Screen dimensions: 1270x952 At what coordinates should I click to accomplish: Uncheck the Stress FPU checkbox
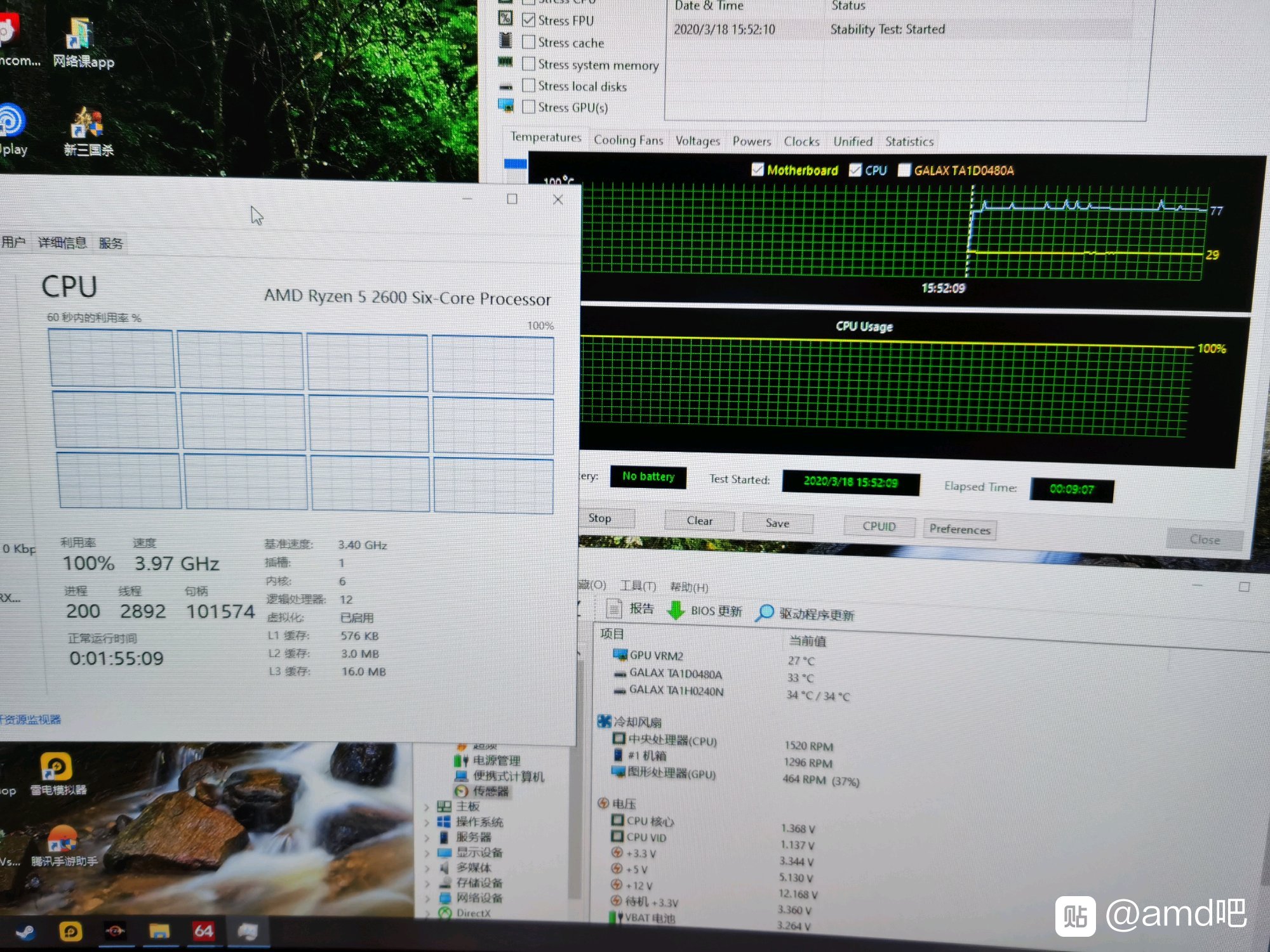pyautogui.click(x=528, y=20)
